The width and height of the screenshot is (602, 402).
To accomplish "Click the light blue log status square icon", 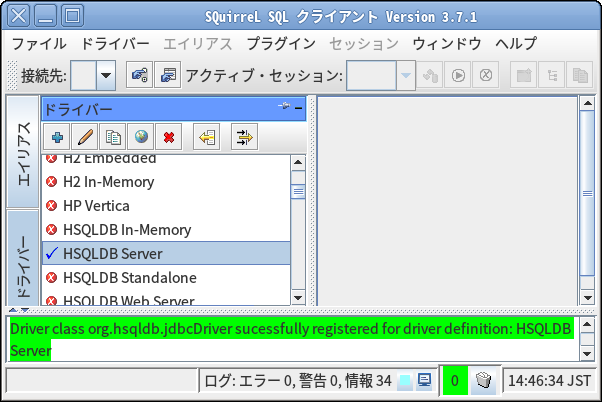I will coord(405,380).
